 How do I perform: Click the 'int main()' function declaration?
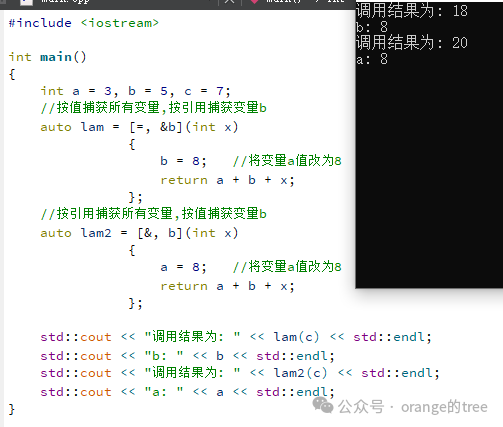coord(47,57)
